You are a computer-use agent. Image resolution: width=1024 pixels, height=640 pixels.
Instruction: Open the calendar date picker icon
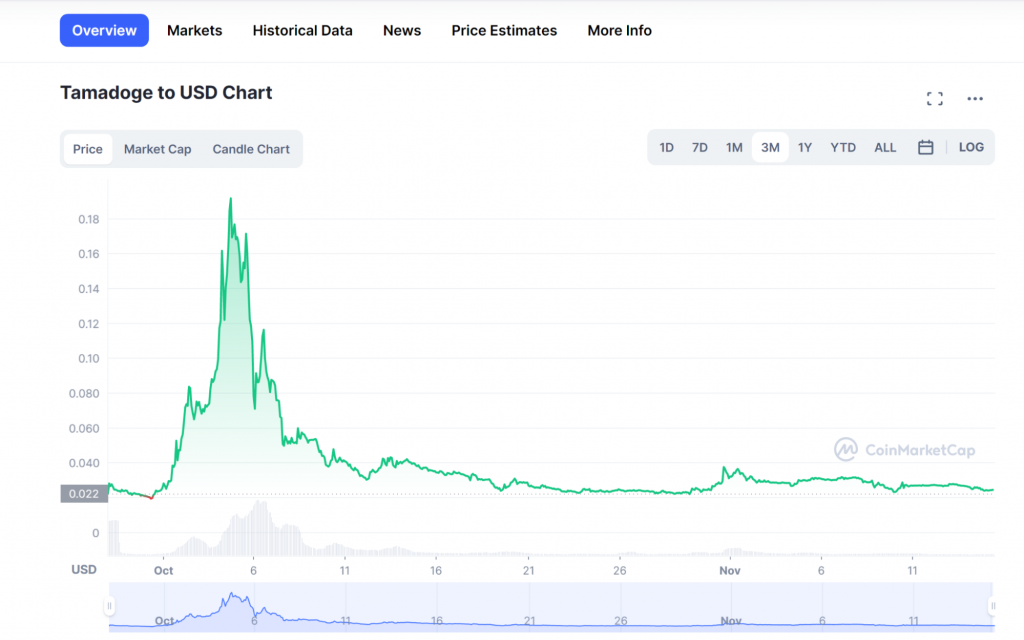click(925, 146)
